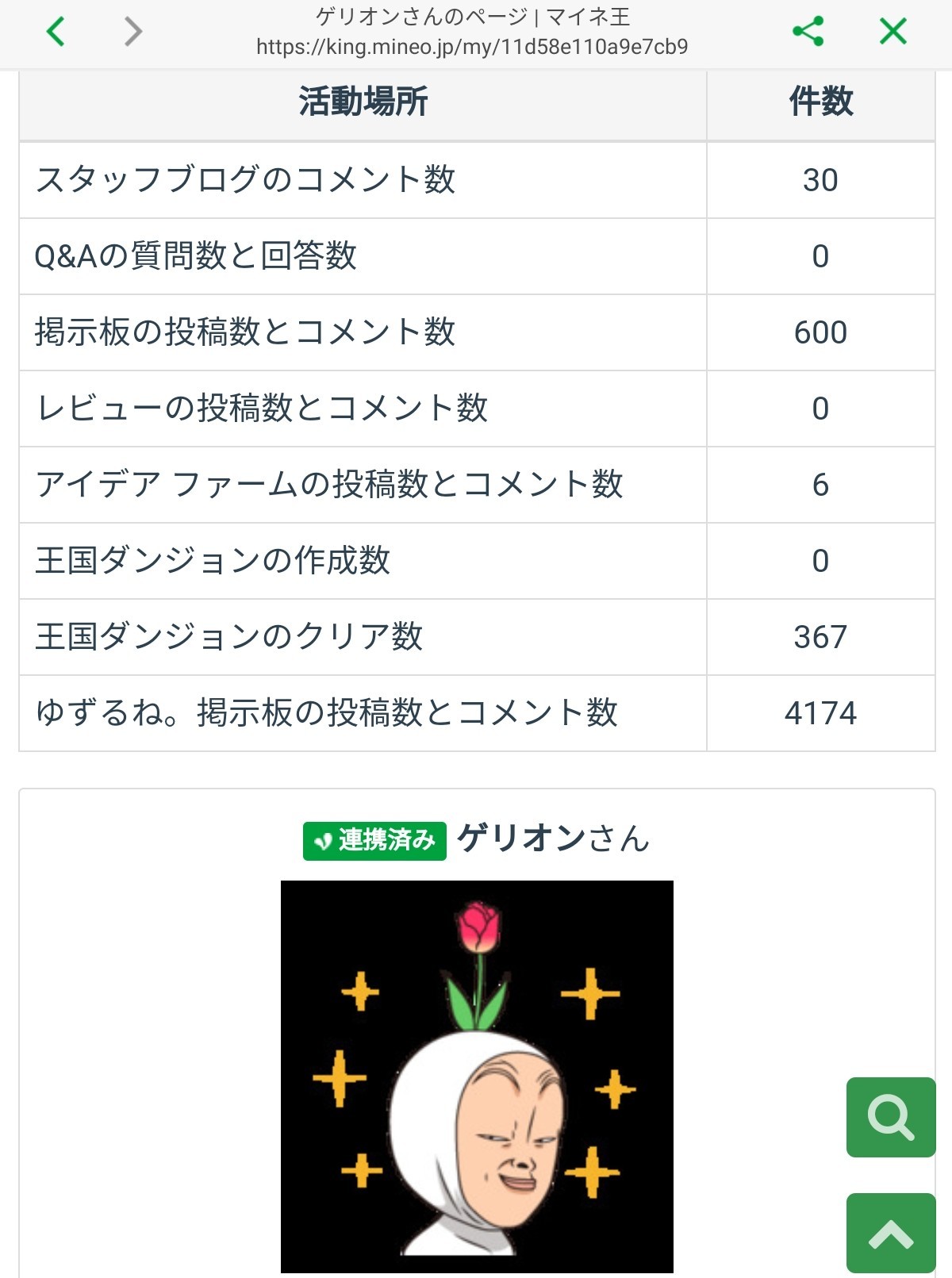Click the tulip avatar image
The image size is (952, 1278).
pos(477,1076)
